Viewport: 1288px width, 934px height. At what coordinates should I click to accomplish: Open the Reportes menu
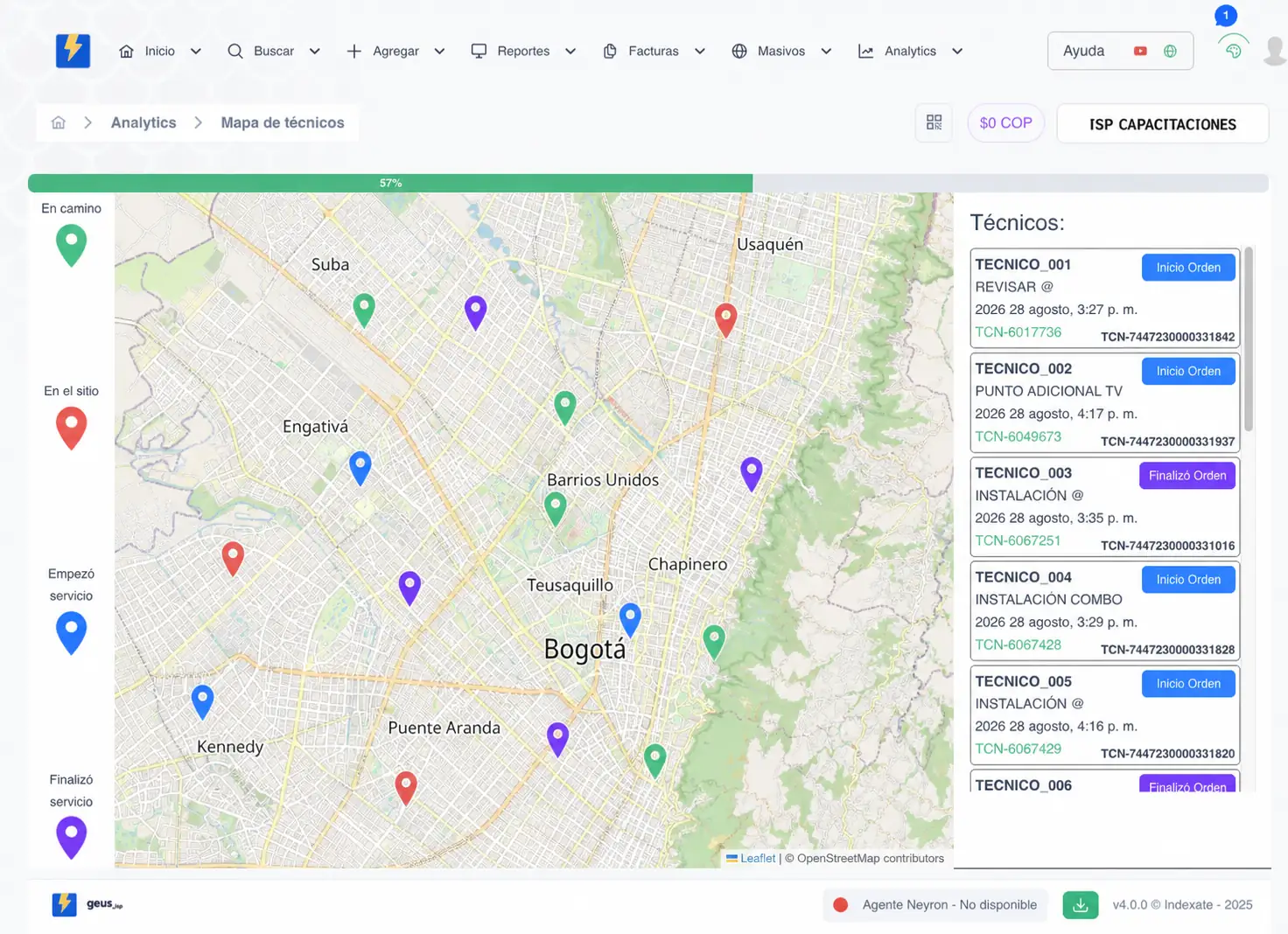click(523, 52)
